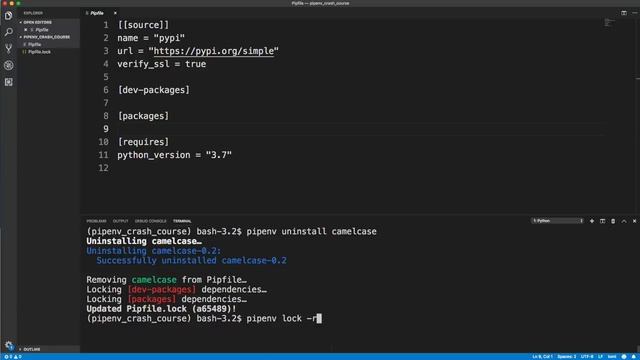Open the Extensions view in activity bar
This screenshot has width=640, height=360.
click(x=9, y=82)
